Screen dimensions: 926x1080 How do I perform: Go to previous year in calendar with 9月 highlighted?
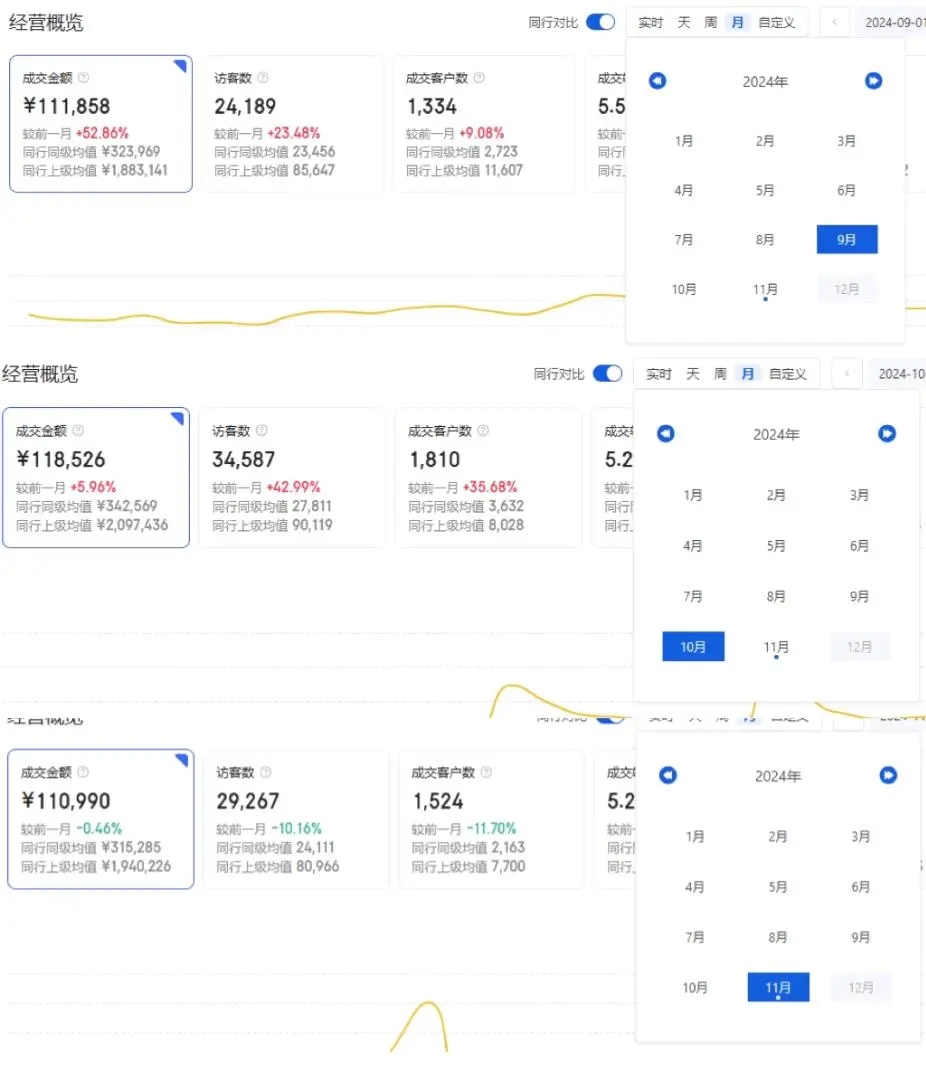[657, 81]
